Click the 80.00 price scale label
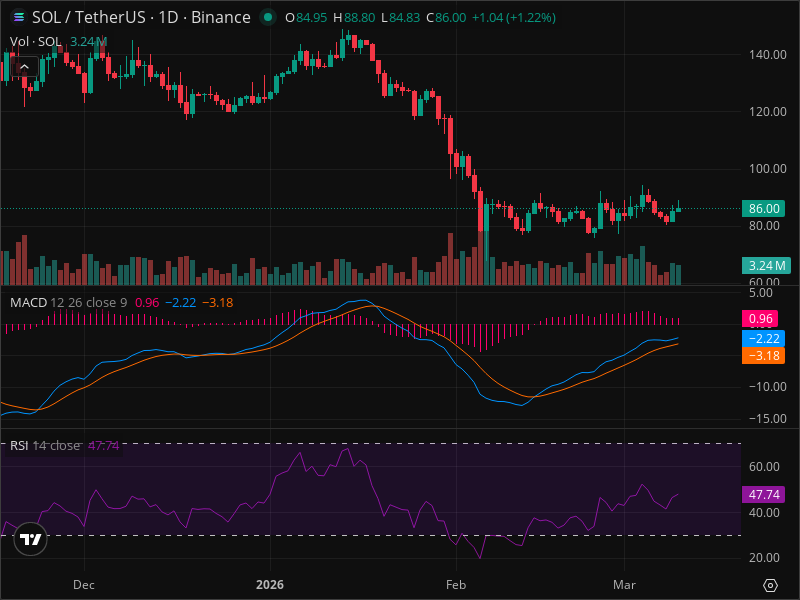The image size is (800, 600). [764, 226]
